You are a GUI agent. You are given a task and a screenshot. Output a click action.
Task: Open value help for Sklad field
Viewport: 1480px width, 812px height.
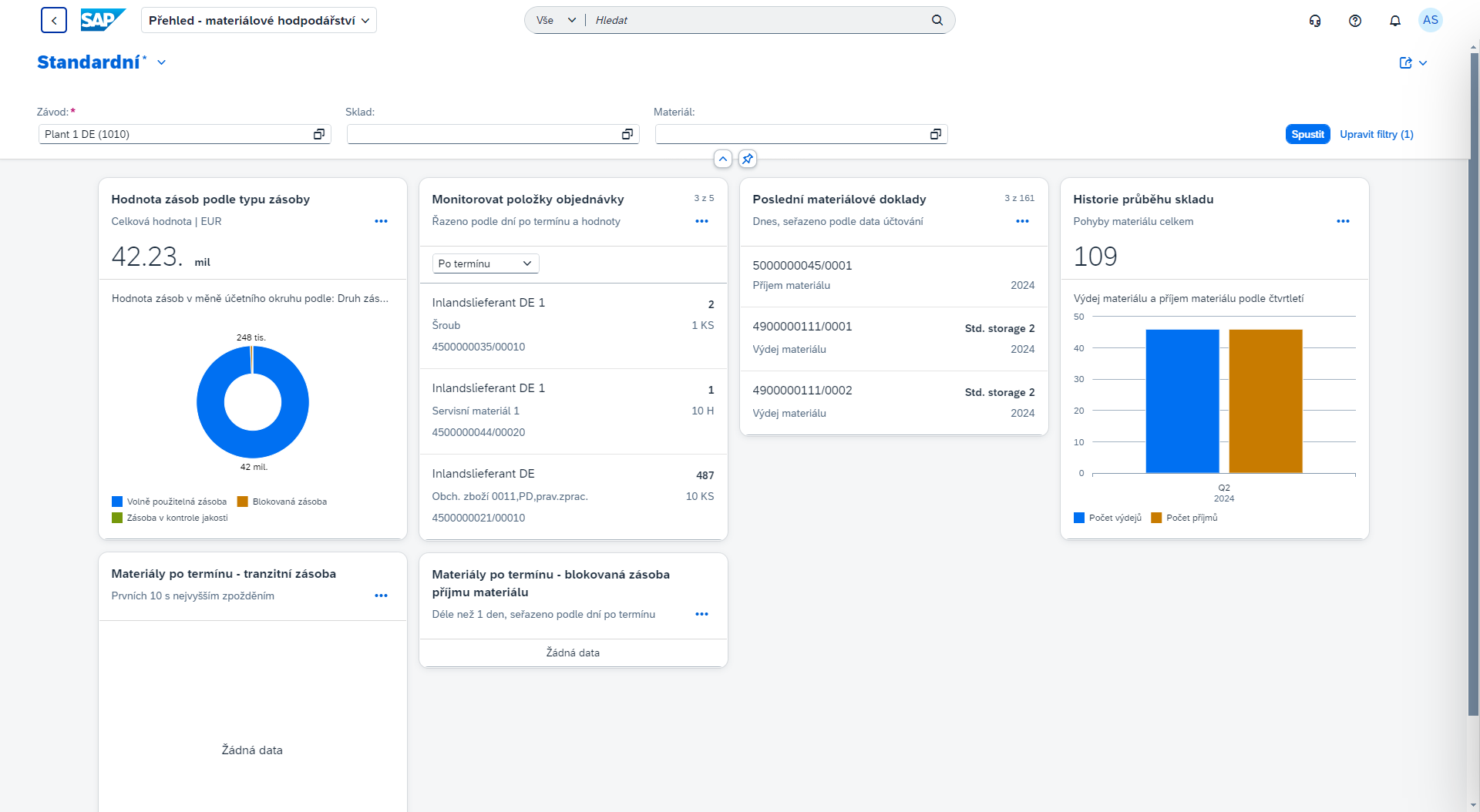point(627,133)
